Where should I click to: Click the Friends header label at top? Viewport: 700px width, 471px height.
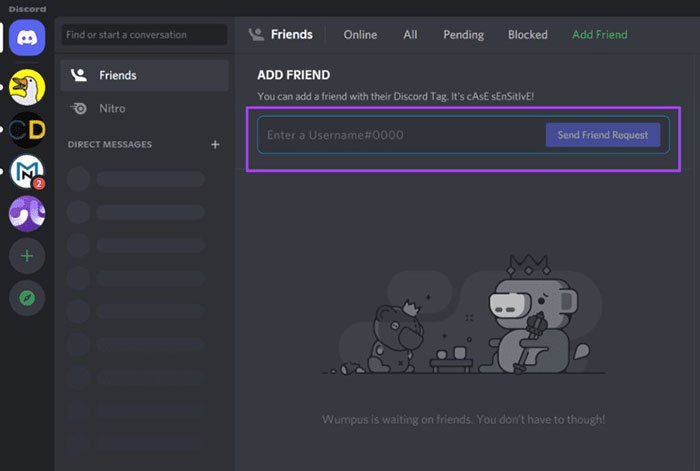pyautogui.click(x=291, y=35)
